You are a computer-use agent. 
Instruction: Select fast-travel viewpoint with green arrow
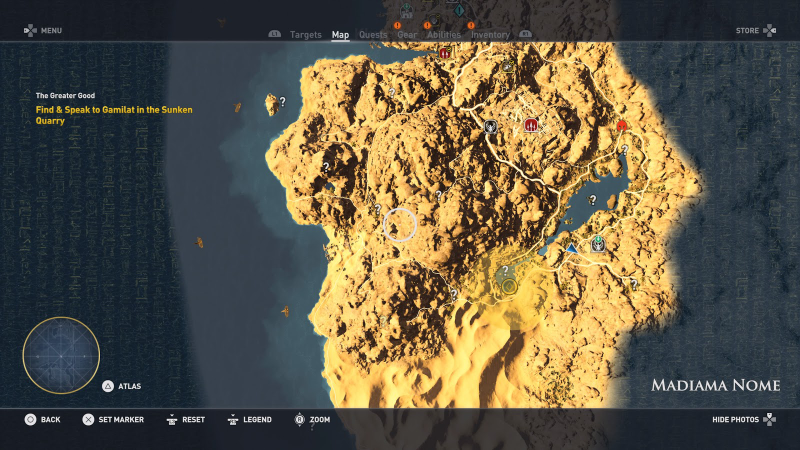point(598,244)
